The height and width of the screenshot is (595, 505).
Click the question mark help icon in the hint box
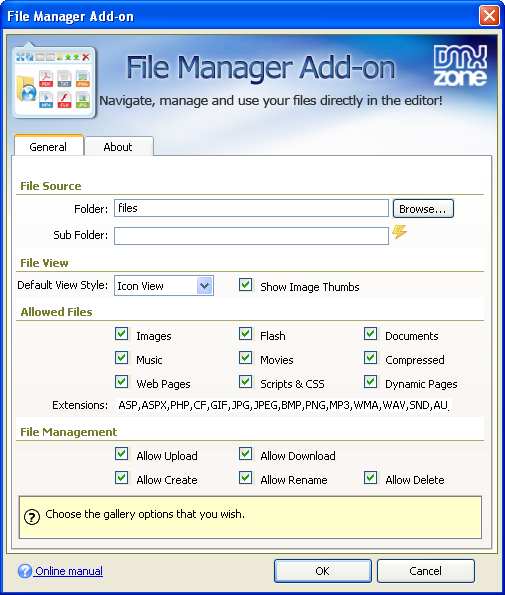[x=32, y=517]
